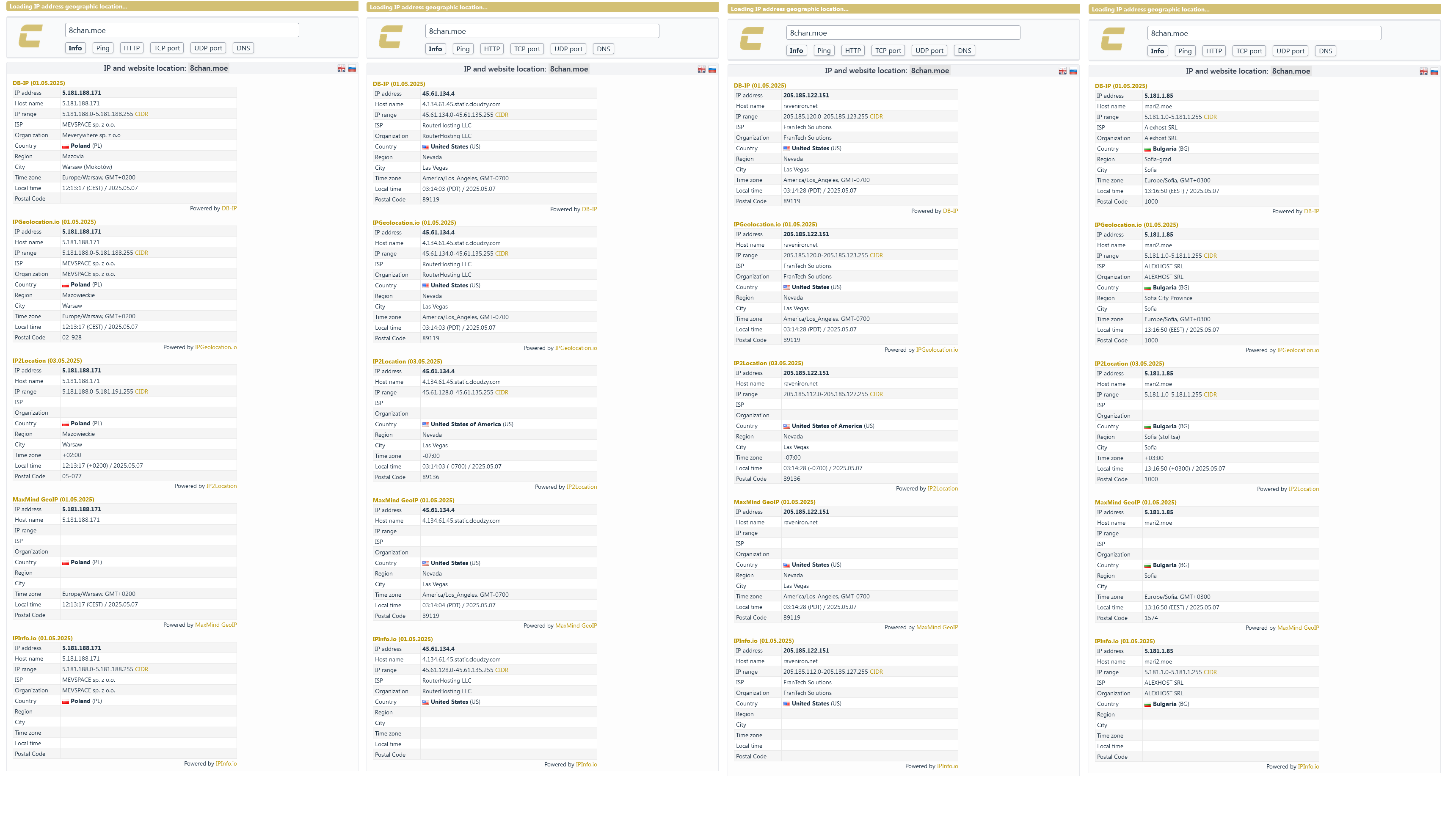Click the 8chan.moe input in the raveniron.net panel
This screenshot has height=821, width=1456.
[903, 33]
